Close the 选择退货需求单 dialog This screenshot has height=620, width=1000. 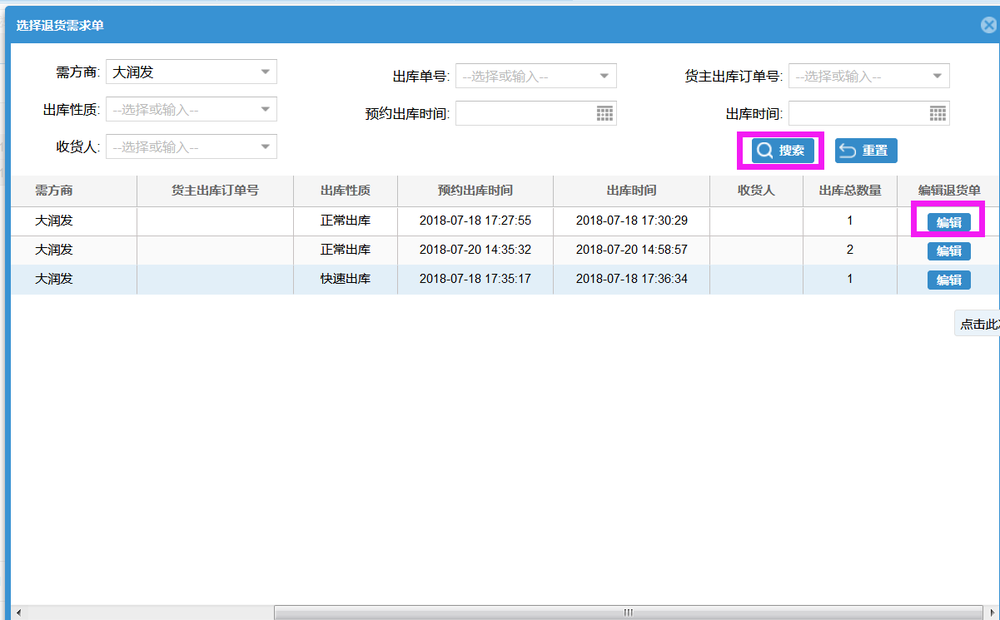click(x=989, y=25)
